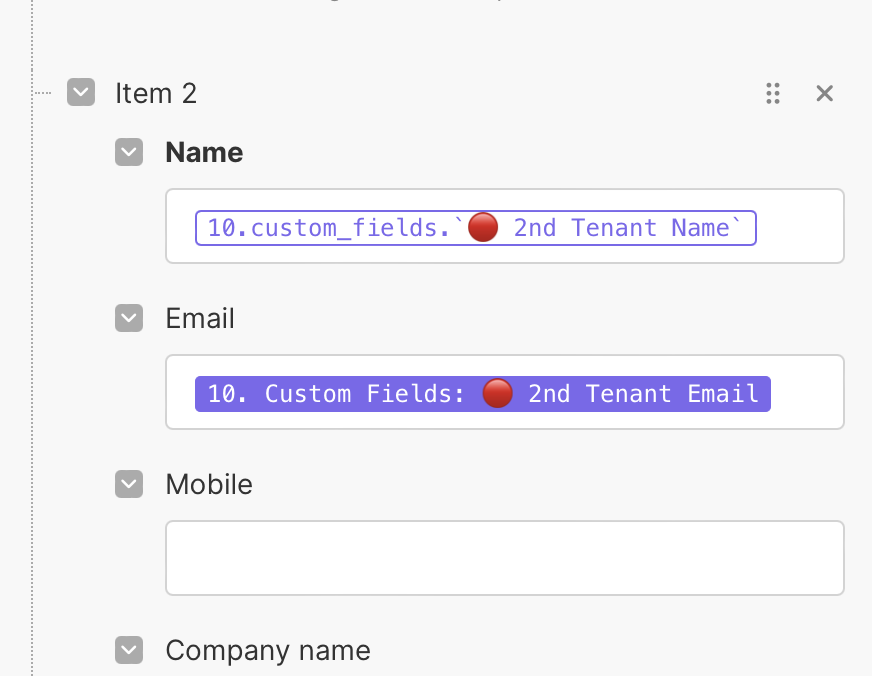Click the Company name field label
This screenshot has height=676, width=872.
pos(268,650)
